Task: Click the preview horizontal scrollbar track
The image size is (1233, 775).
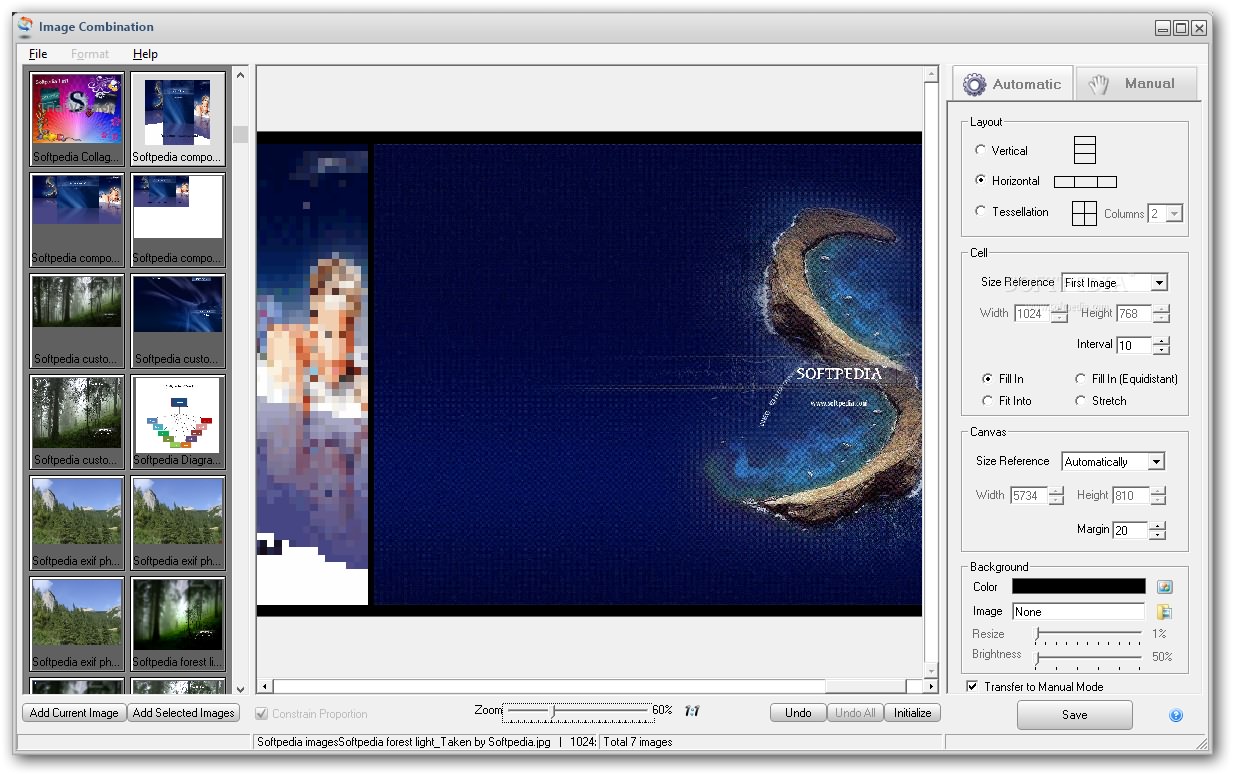Action: coord(598,687)
